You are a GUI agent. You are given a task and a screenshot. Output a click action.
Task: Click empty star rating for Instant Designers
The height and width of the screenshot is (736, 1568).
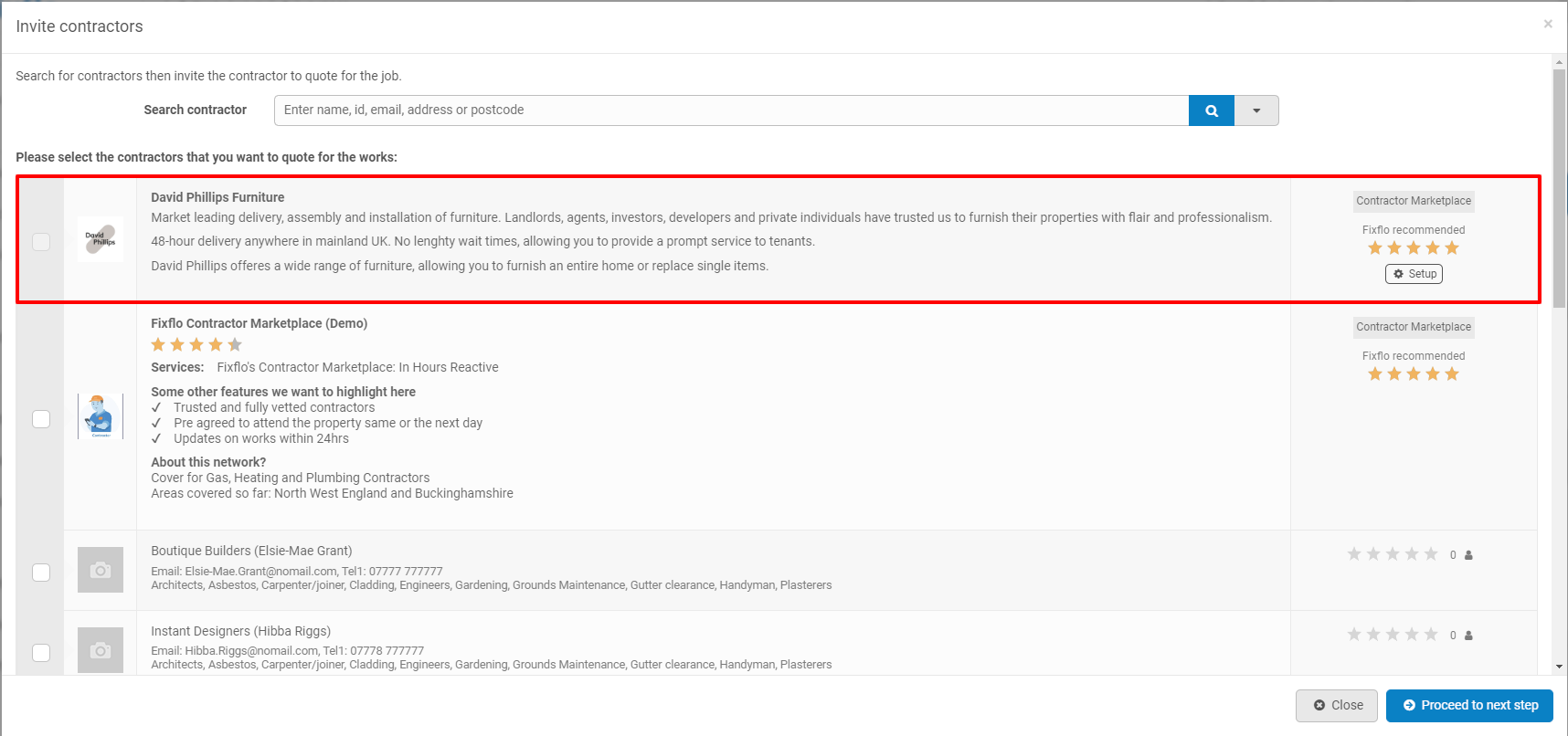1393,635
